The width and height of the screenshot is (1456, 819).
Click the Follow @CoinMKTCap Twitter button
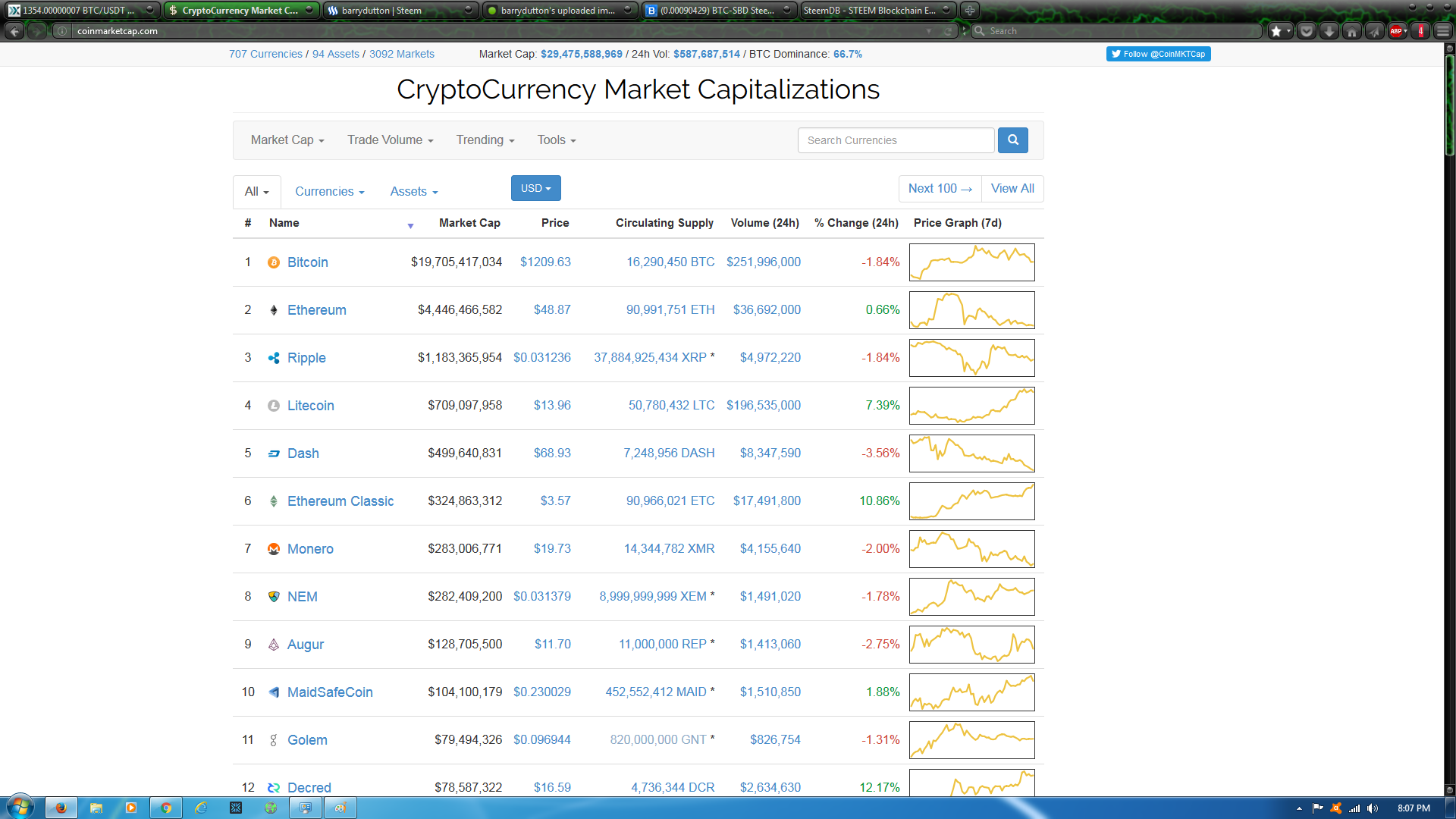1158,54
